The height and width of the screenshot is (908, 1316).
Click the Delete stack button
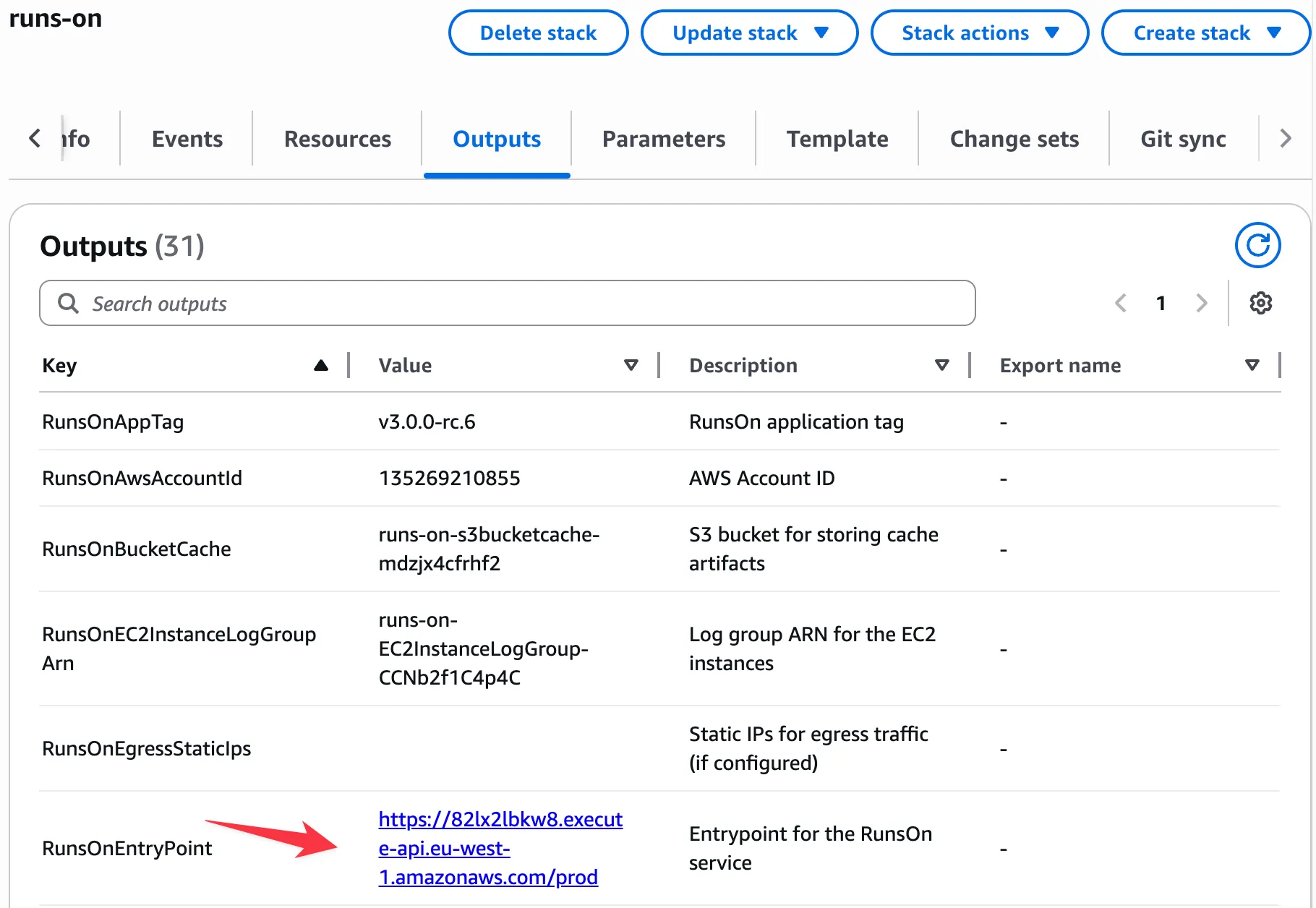(x=538, y=33)
